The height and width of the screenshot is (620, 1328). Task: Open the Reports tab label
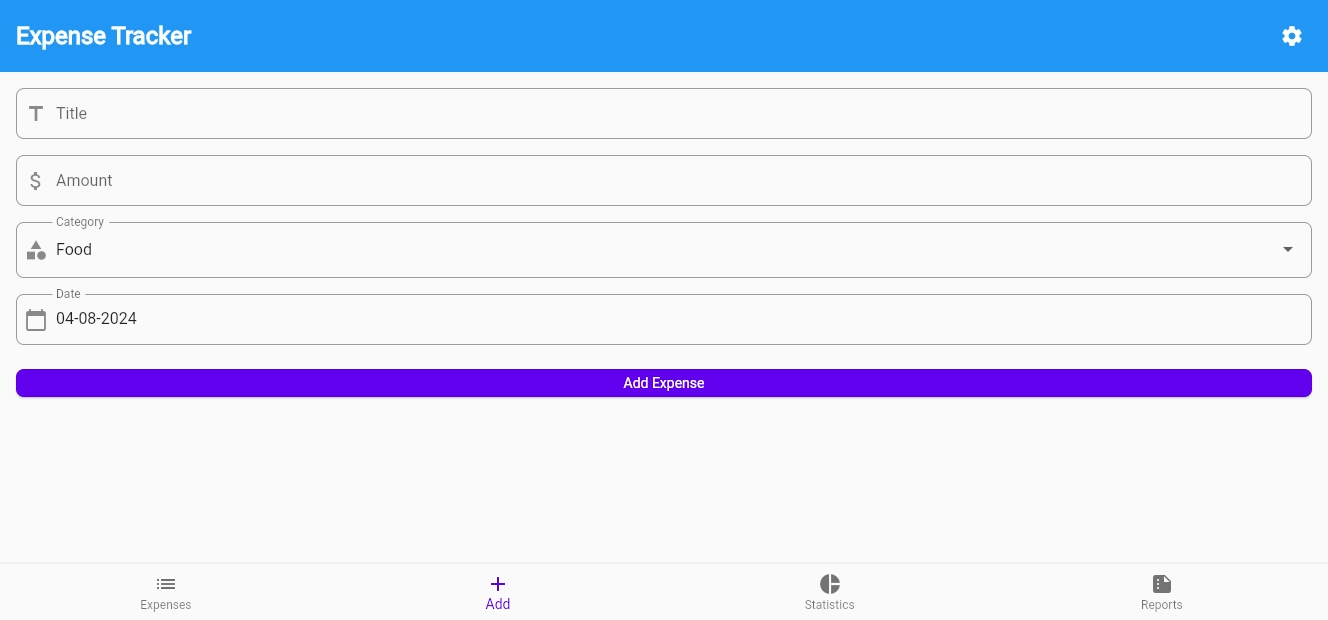(x=1162, y=605)
